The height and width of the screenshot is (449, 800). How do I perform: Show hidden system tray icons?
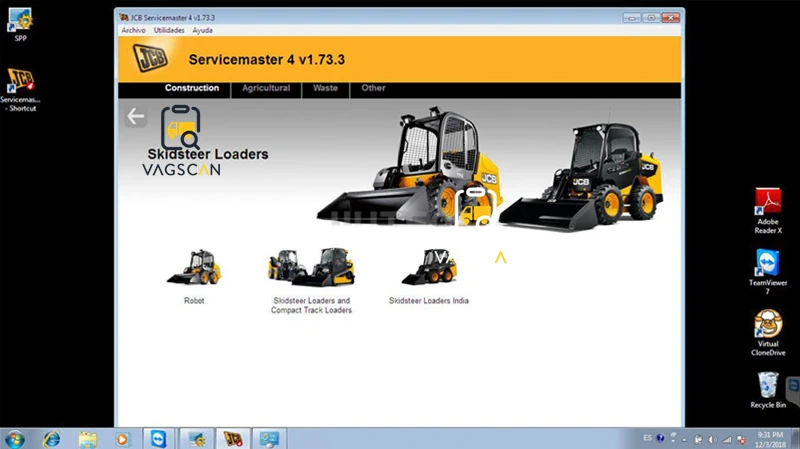[684, 440]
